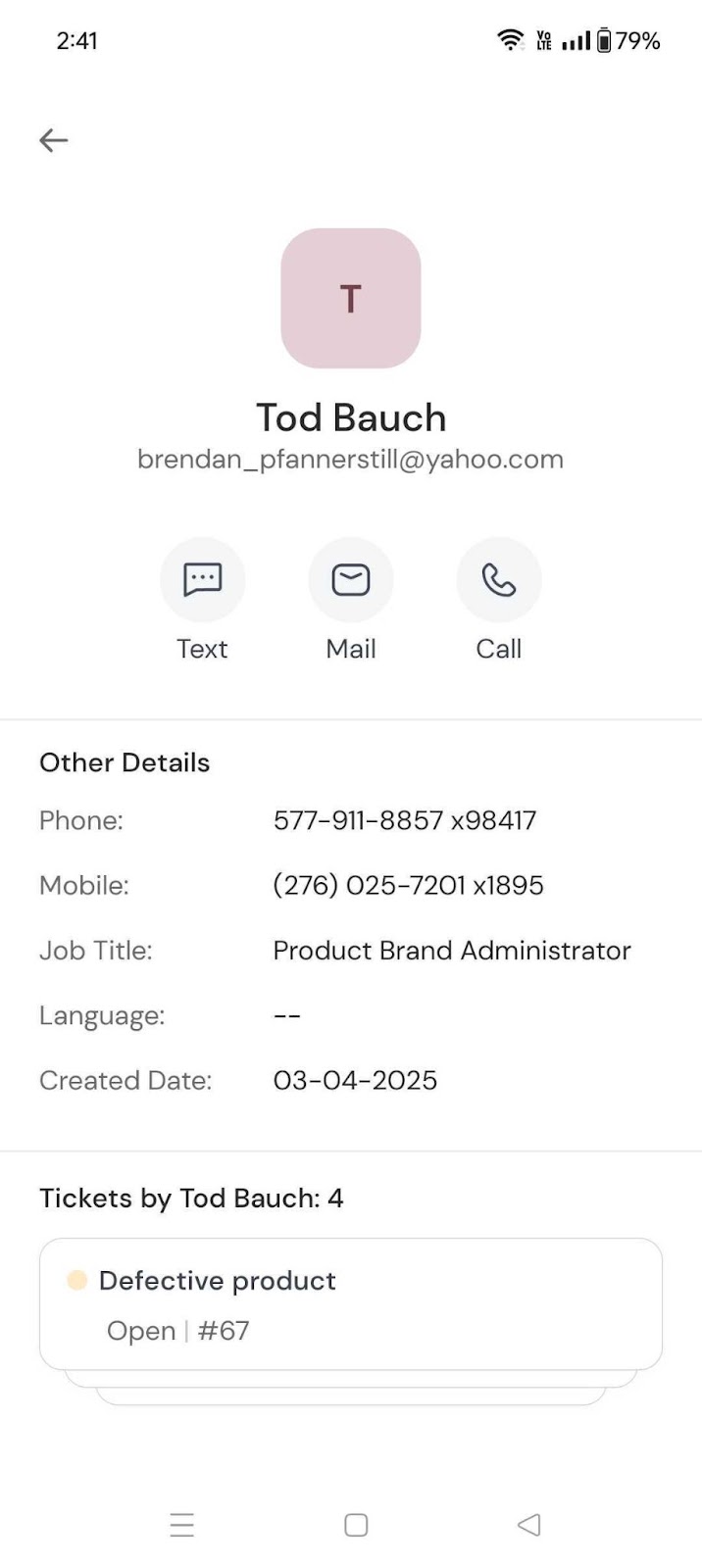Viewport: 702px width, 1568px height.
Task: Select the Tod Bauch name heading
Action: tap(351, 417)
